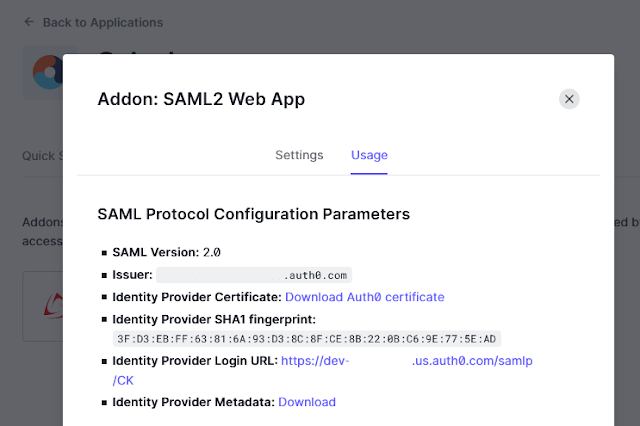Viewport: 640px width, 426px height.
Task: Click the back arrow icon beside Back to Applications
Action: [x=29, y=22]
